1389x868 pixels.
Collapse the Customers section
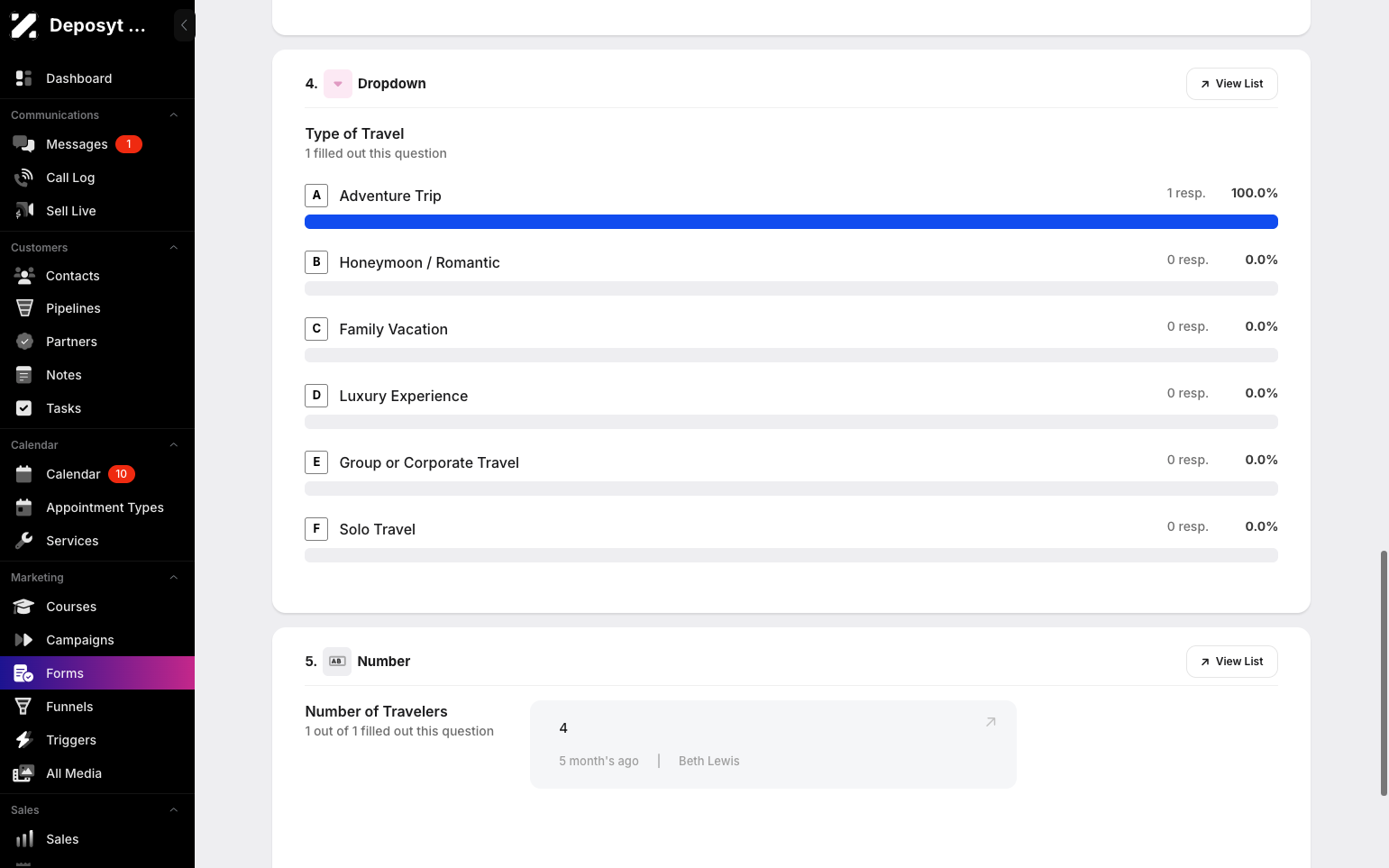click(174, 248)
